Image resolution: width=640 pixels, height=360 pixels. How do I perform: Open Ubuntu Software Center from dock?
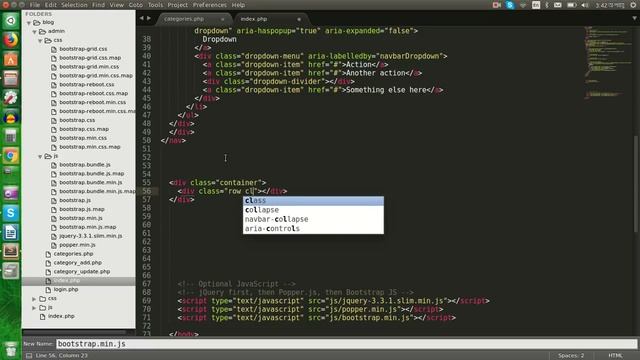[11, 60]
